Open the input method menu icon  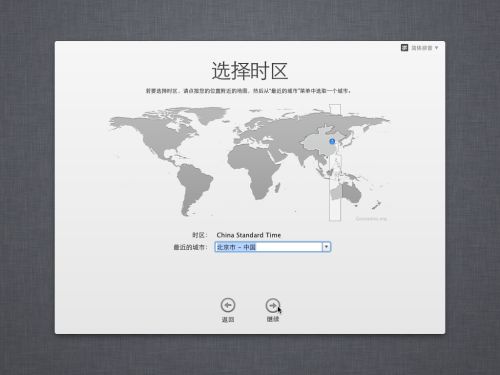tap(404, 48)
